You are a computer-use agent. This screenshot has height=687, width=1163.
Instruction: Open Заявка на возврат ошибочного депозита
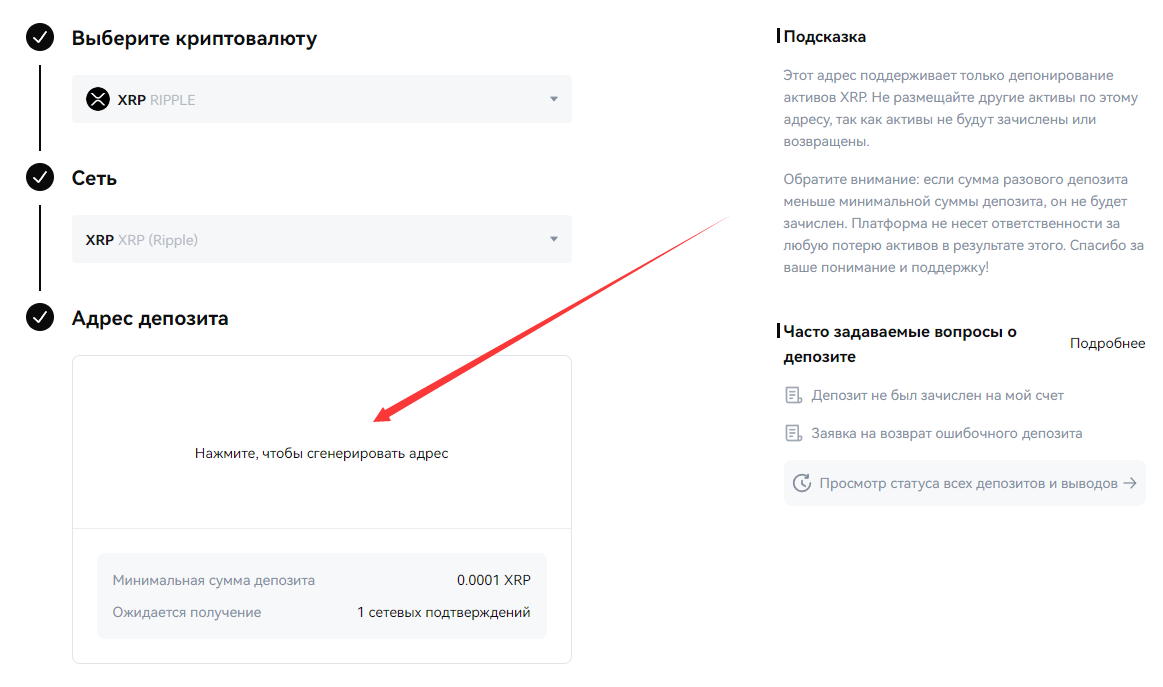click(946, 433)
